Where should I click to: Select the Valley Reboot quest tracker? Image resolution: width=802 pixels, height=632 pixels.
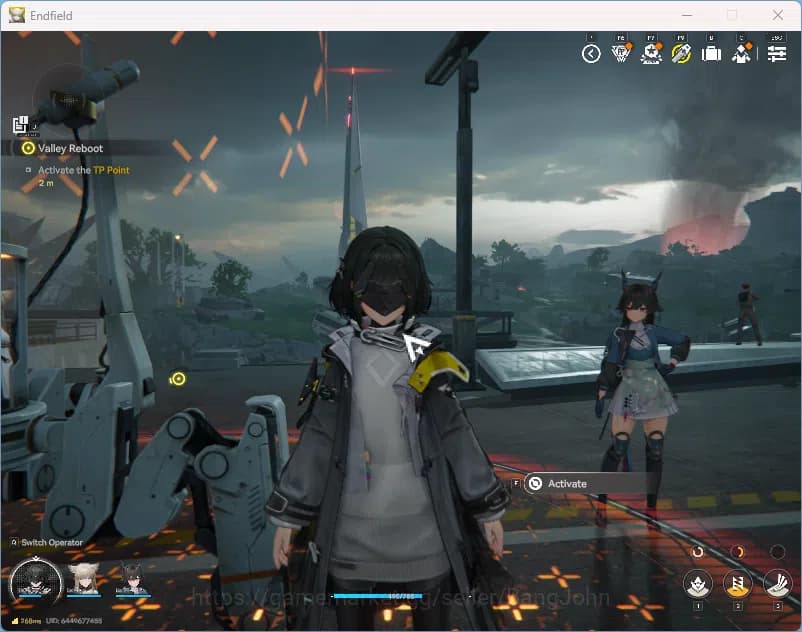tap(70, 148)
